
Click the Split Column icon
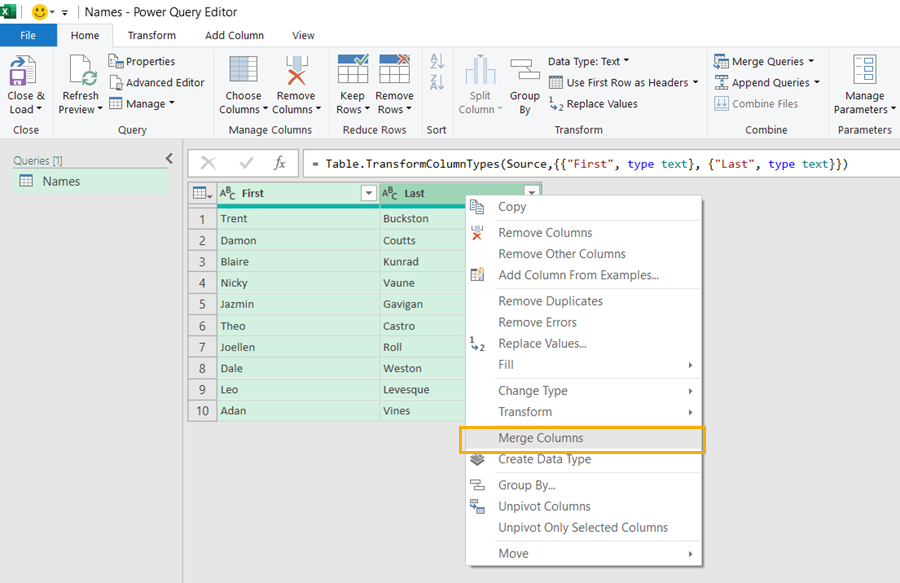(x=480, y=70)
